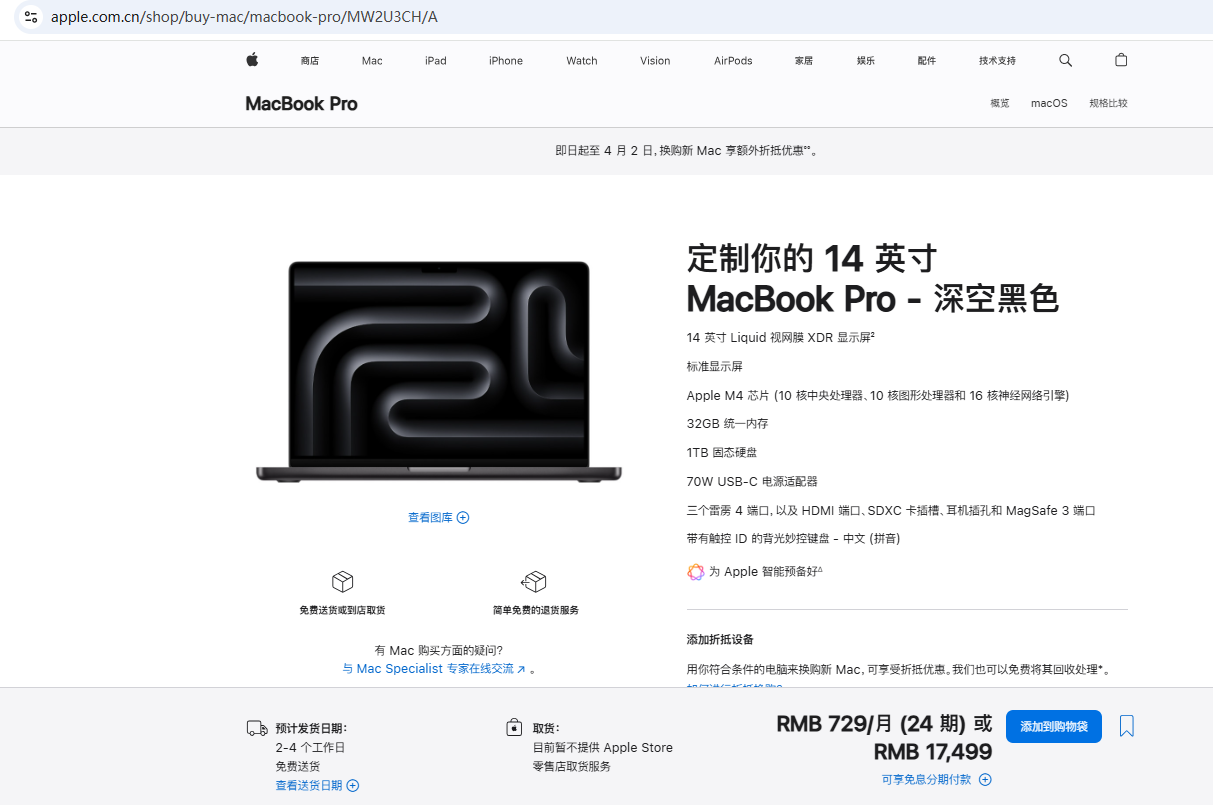Open the 技术支持 menu item
1213x805 pixels.
point(997,61)
